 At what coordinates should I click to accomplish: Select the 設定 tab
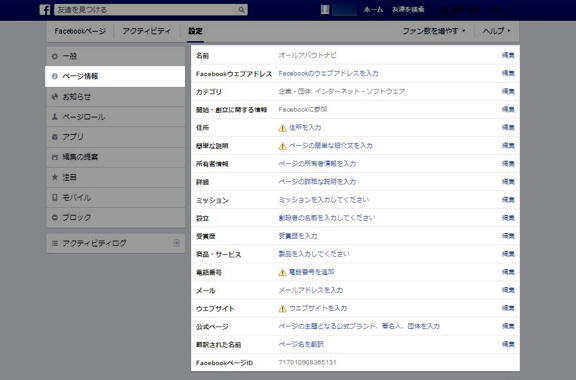(195, 31)
